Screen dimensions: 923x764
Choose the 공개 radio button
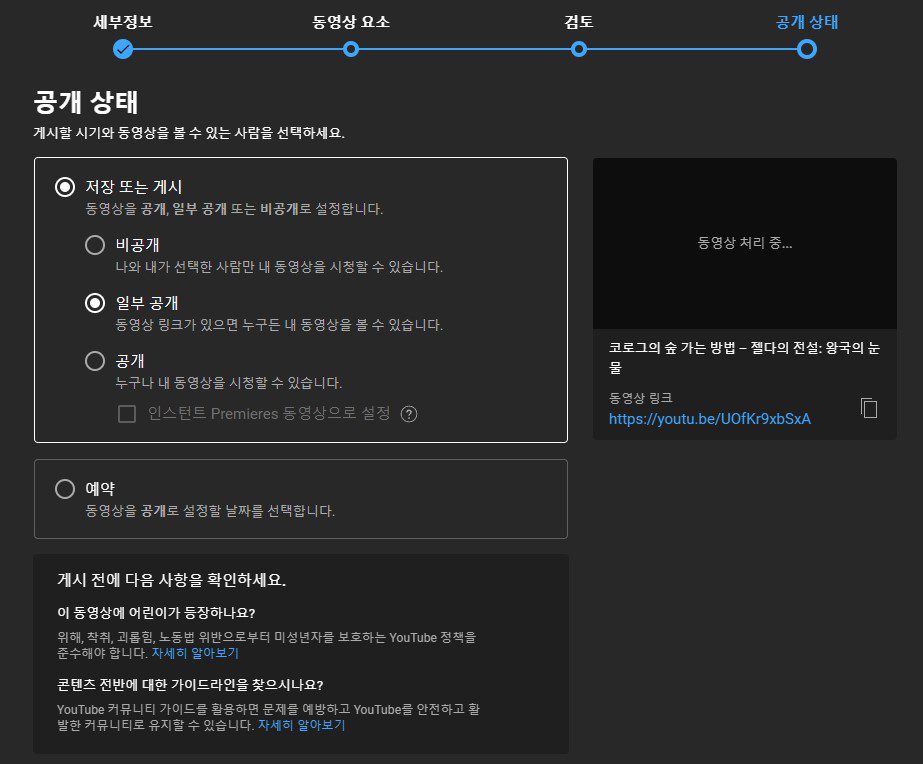click(95, 361)
